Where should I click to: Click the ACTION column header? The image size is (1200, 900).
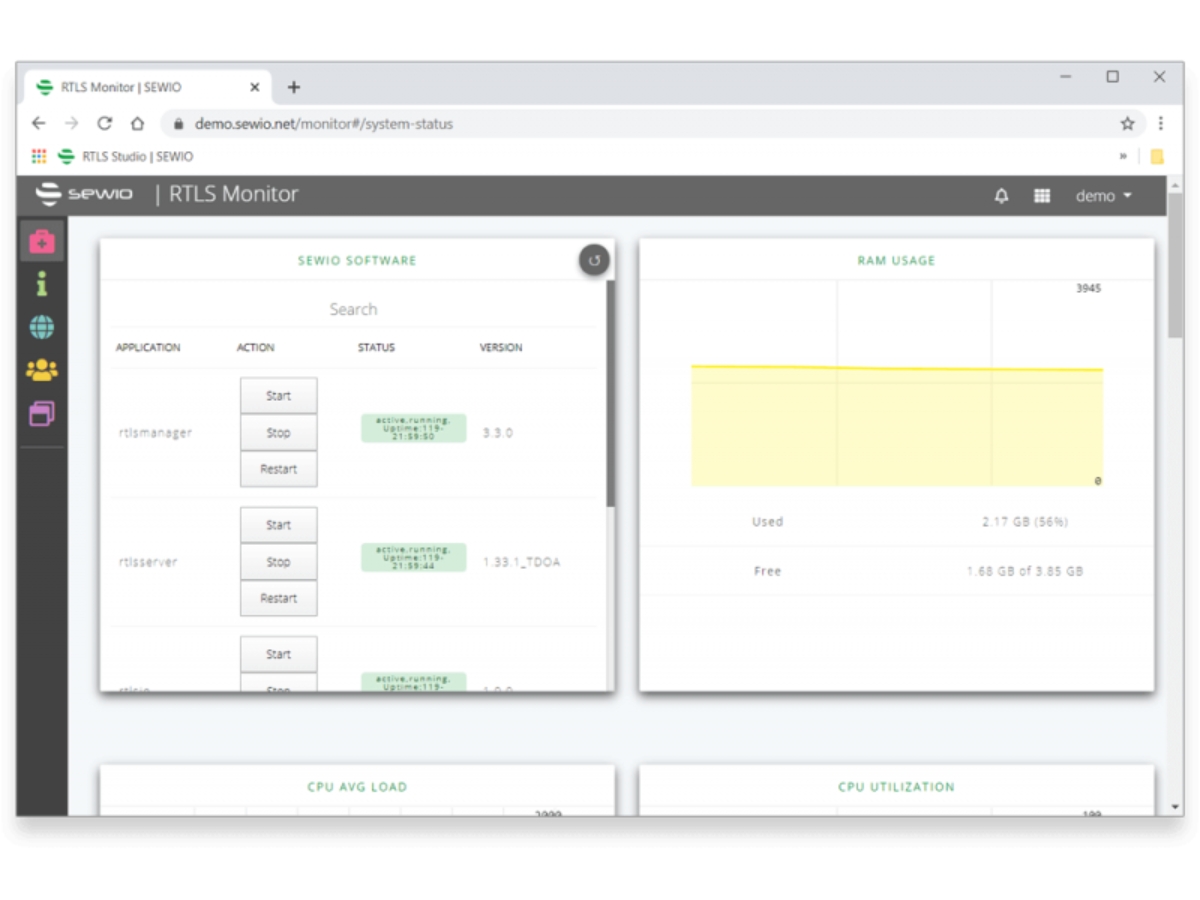255,348
